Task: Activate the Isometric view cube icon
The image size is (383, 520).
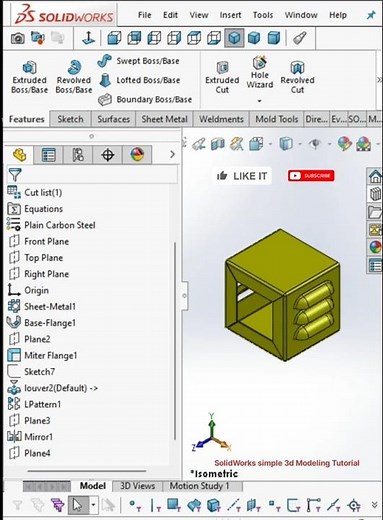Action: pyautogui.click(x=234, y=38)
